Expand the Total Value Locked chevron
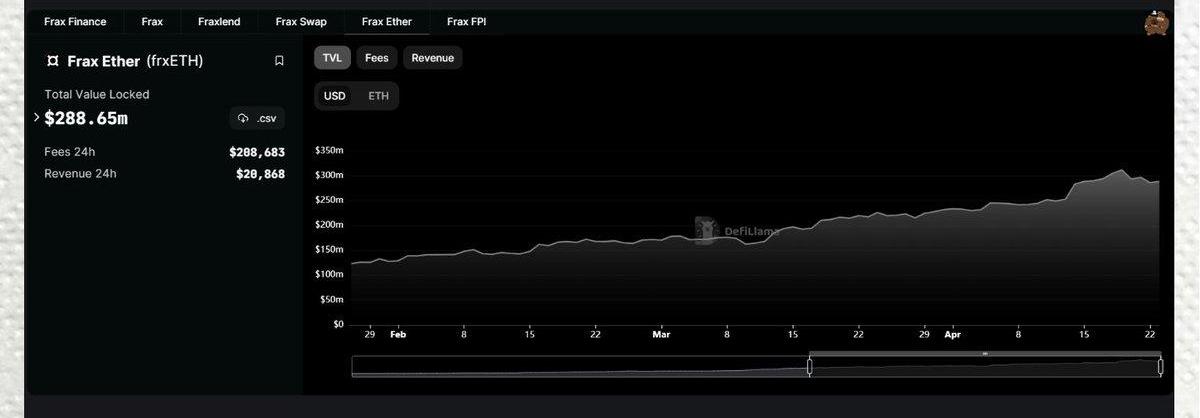Screen dimensions: 1200x418 (x=36, y=118)
